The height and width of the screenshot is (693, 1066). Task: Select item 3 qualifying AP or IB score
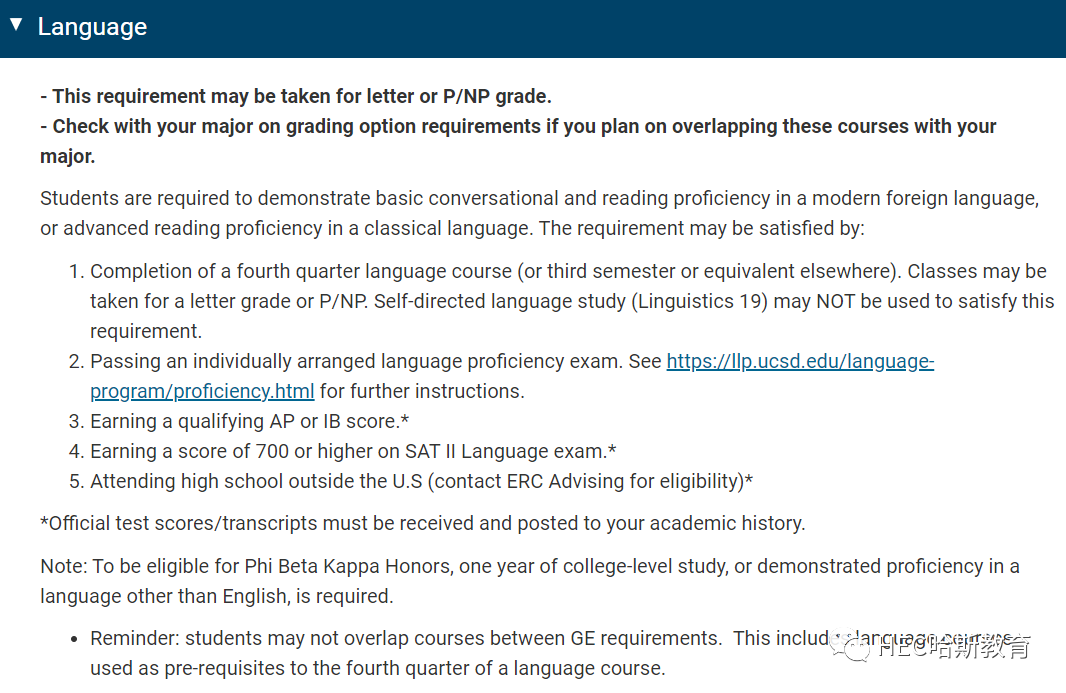point(239,422)
